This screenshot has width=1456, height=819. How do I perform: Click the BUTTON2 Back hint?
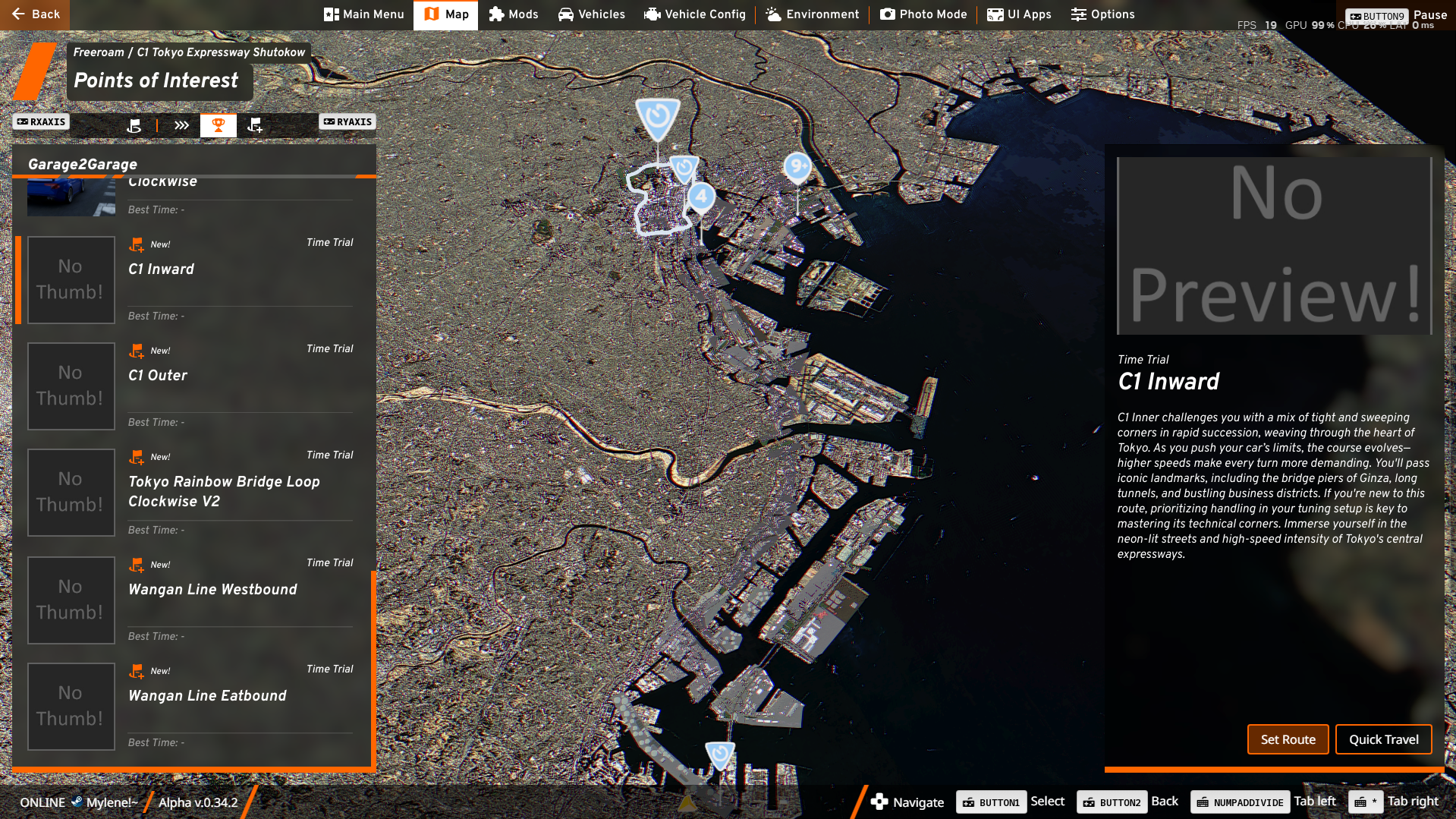click(x=1128, y=802)
